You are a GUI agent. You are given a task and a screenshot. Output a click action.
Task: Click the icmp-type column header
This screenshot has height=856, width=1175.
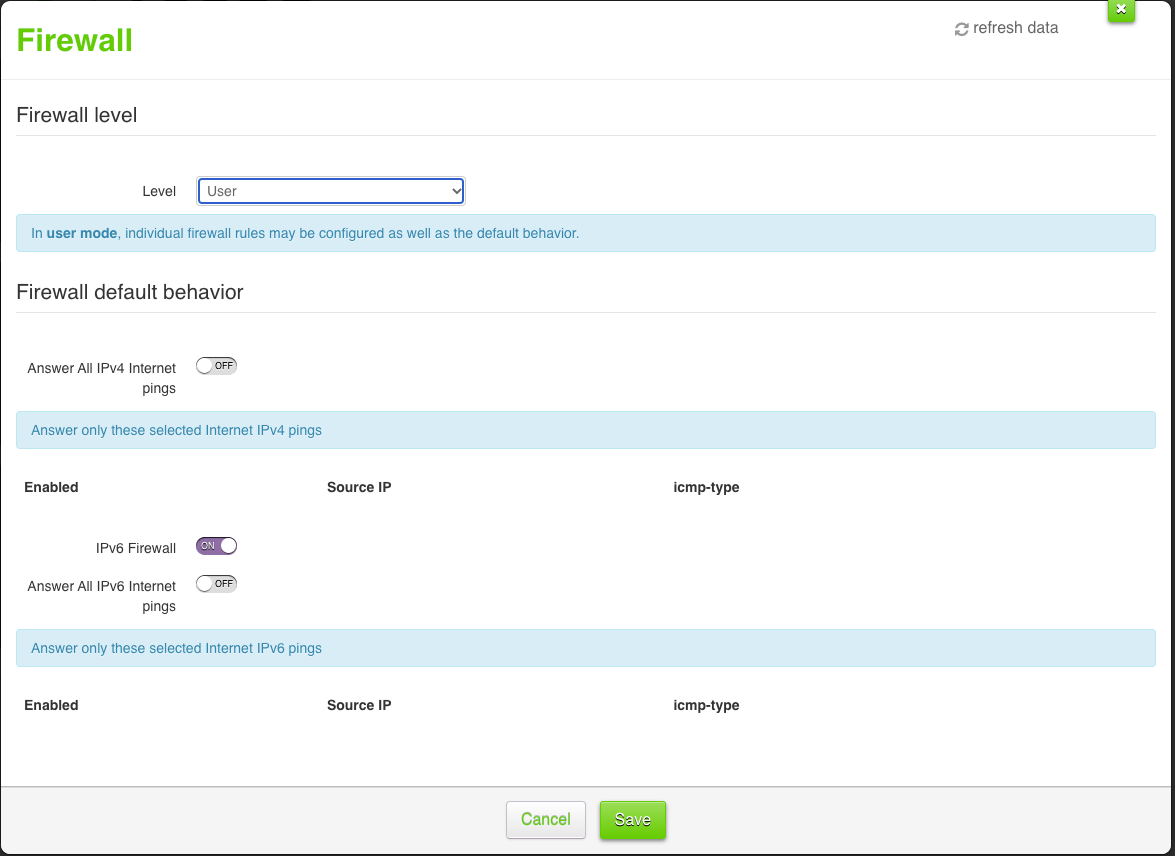click(706, 487)
